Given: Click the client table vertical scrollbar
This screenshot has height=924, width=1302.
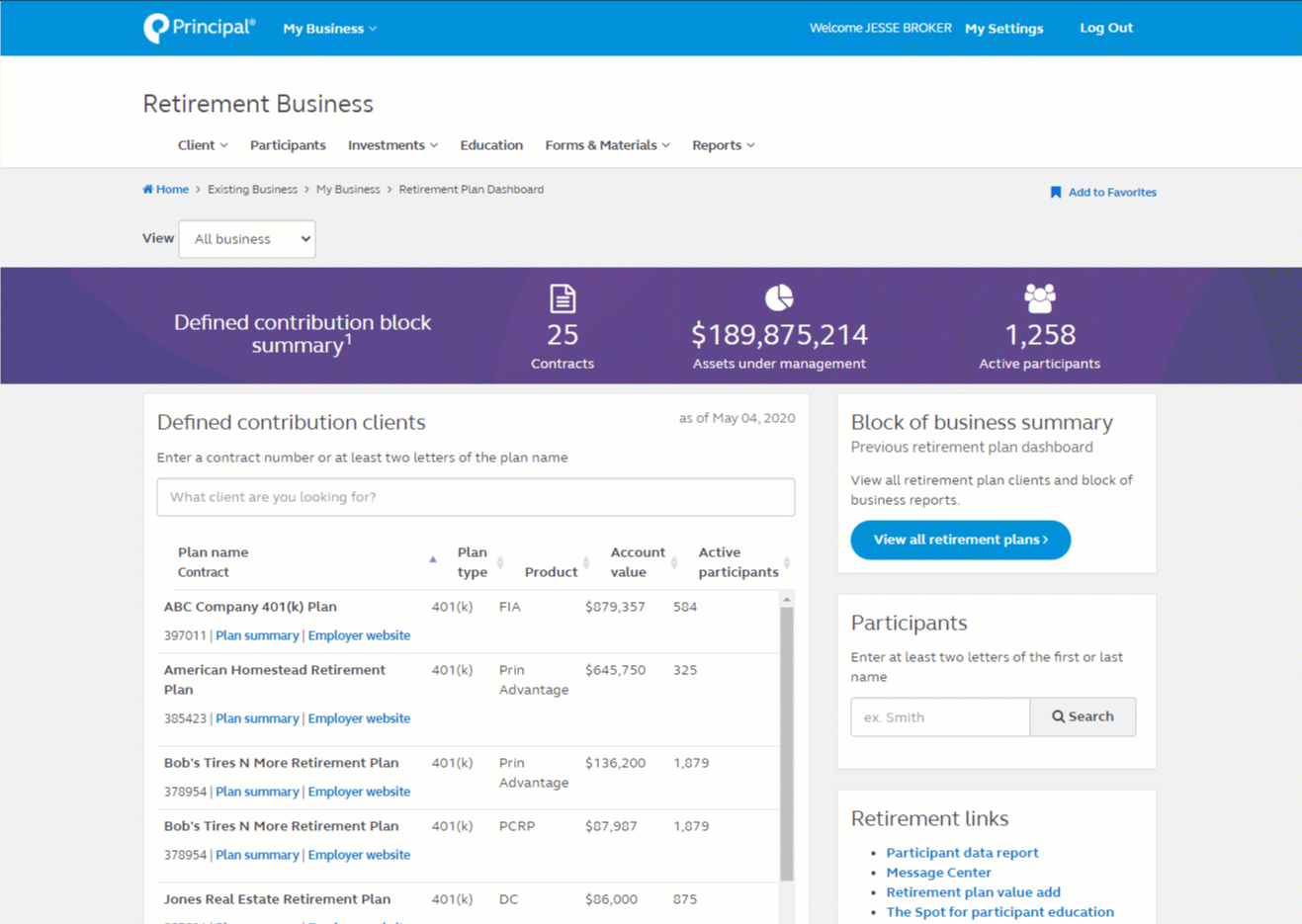Looking at the screenshot, I should click(x=786, y=741).
